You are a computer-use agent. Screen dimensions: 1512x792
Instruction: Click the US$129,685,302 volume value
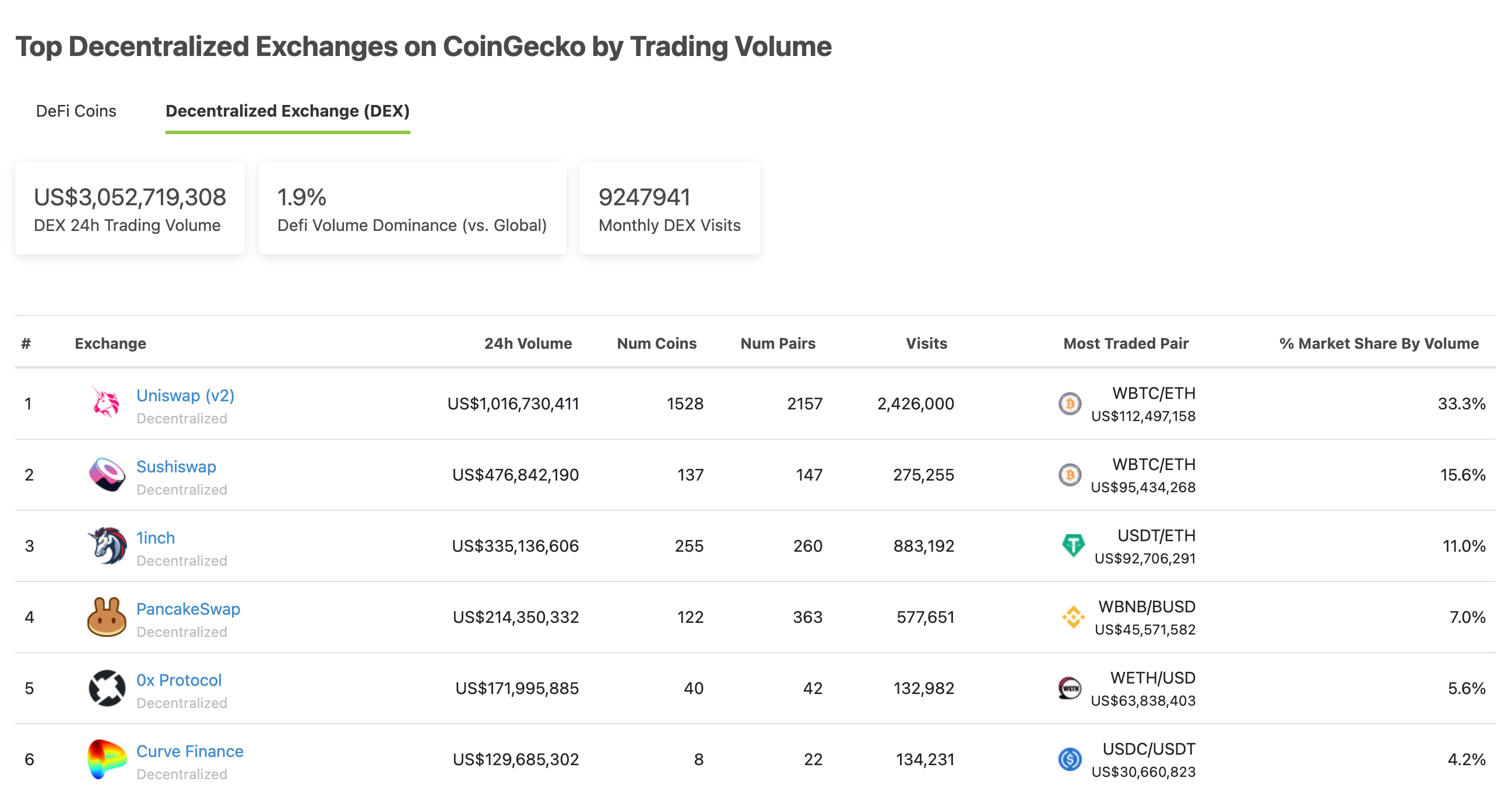point(515,759)
